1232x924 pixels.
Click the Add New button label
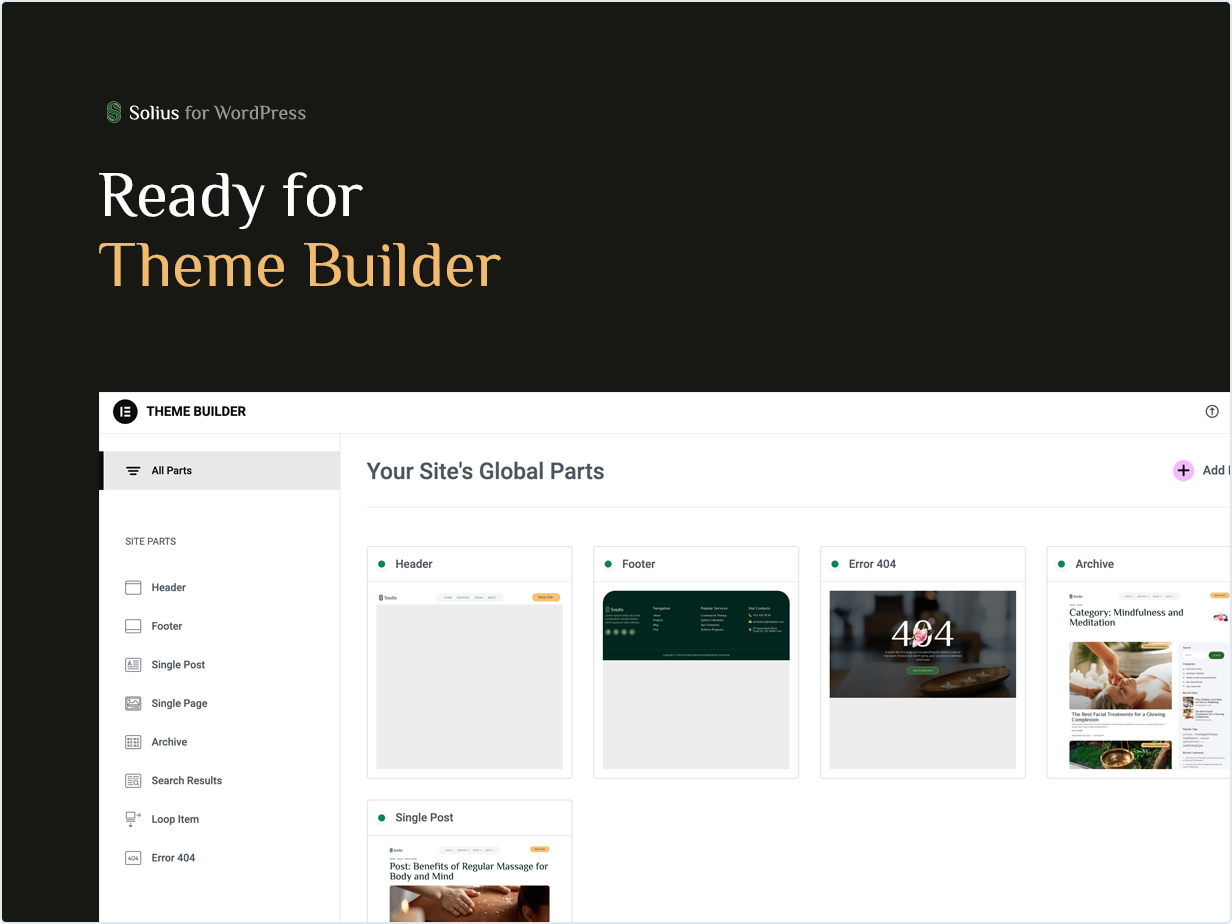click(1216, 470)
